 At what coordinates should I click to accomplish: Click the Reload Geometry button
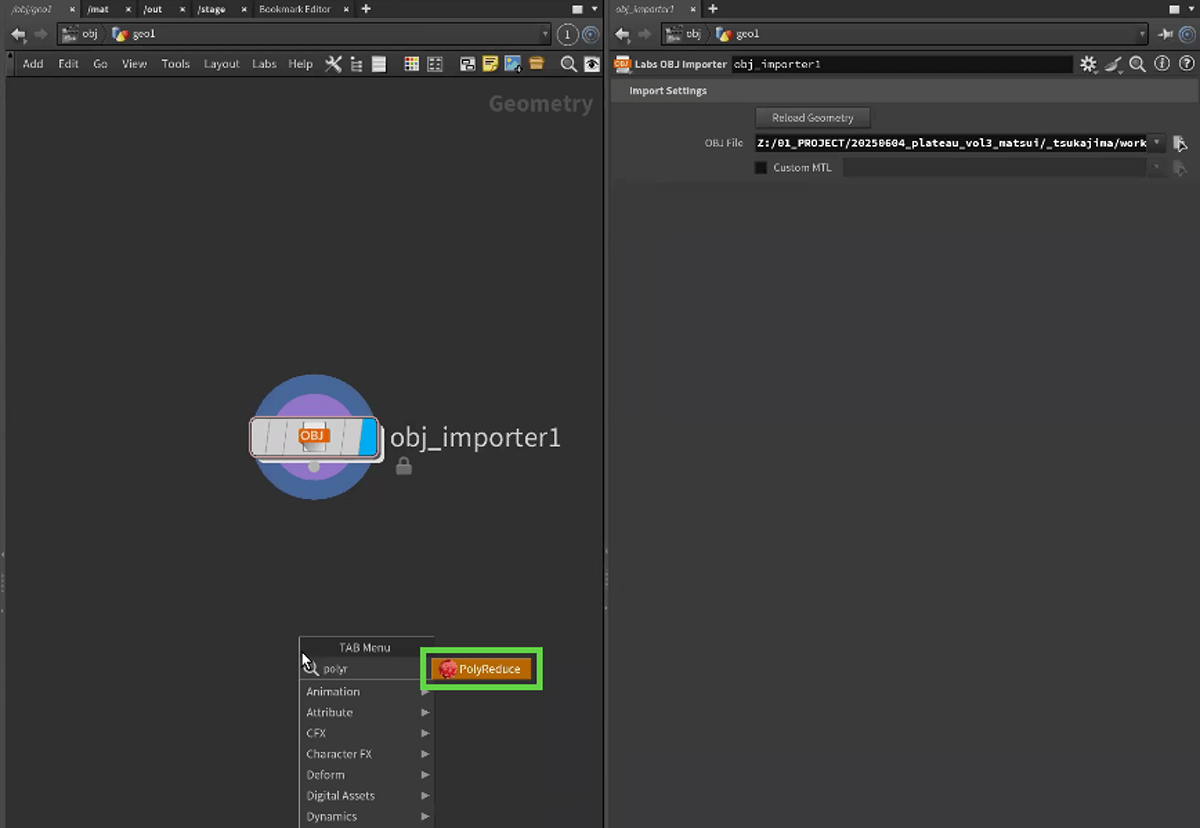point(812,118)
